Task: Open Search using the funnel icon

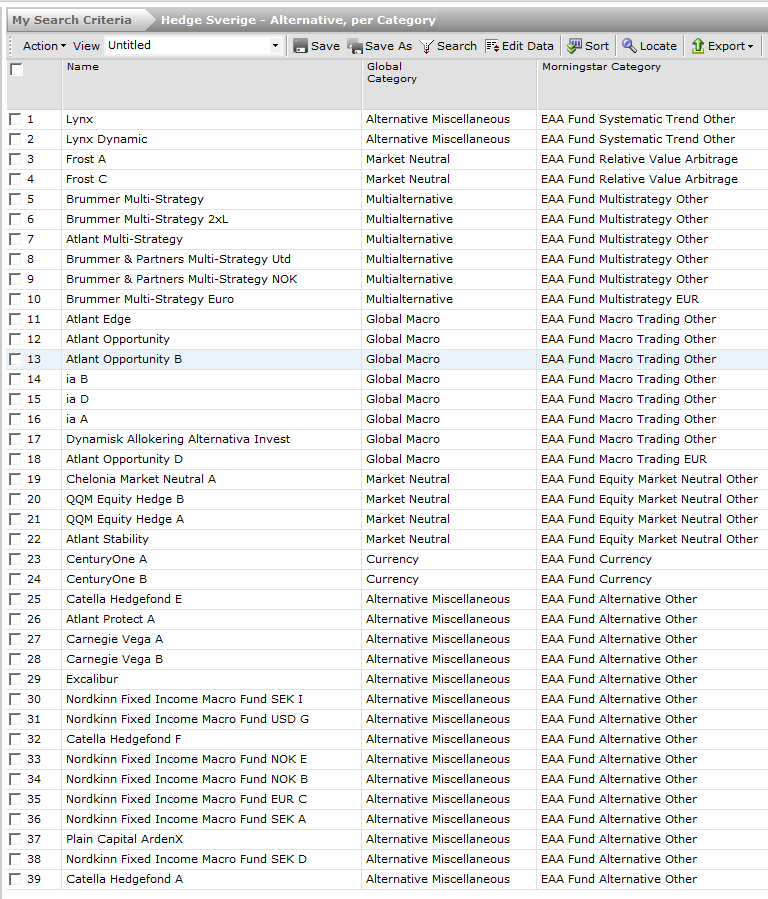Action: click(x=426, y=46)
